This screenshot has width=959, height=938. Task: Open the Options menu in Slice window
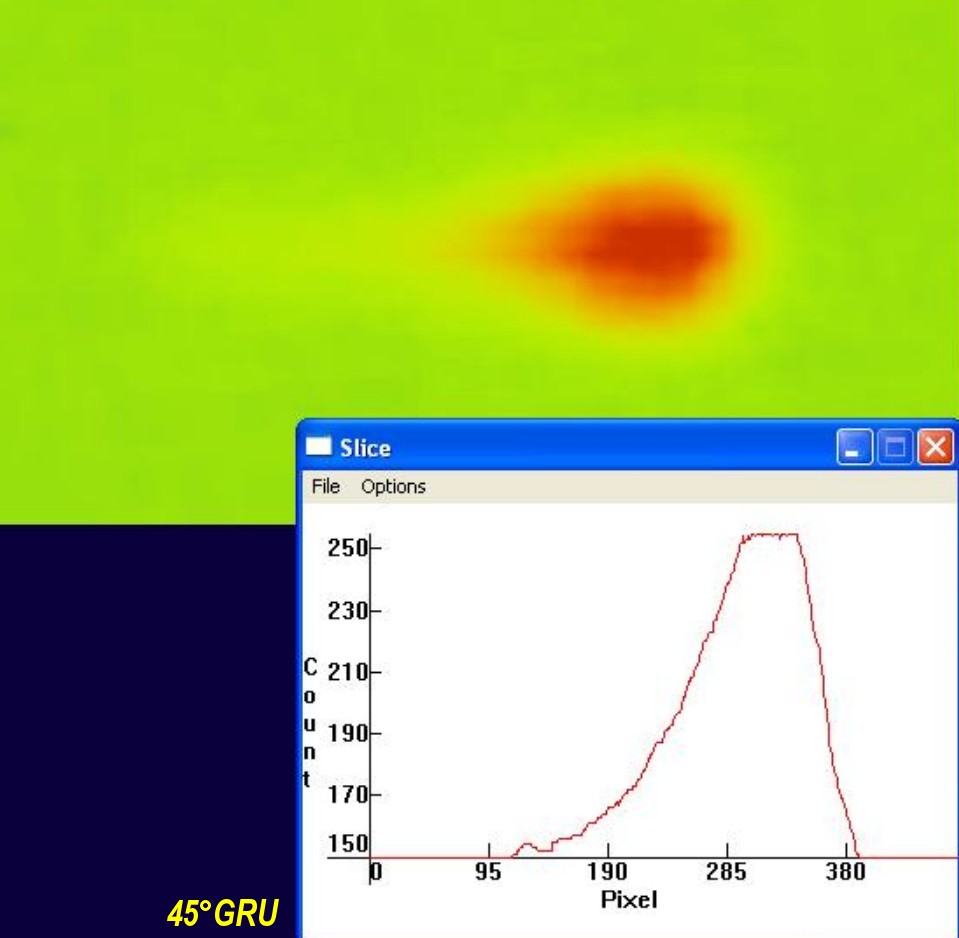pos(393,486)
